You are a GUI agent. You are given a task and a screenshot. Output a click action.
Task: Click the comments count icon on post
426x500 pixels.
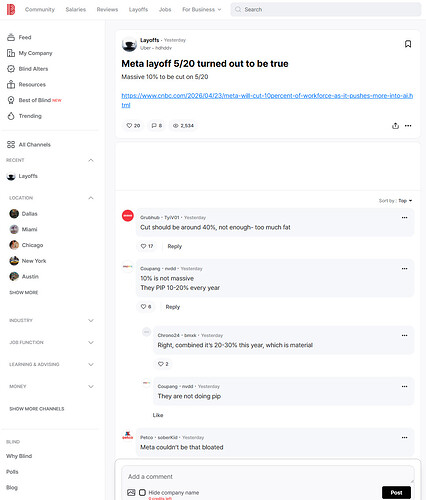click(157, 126)
